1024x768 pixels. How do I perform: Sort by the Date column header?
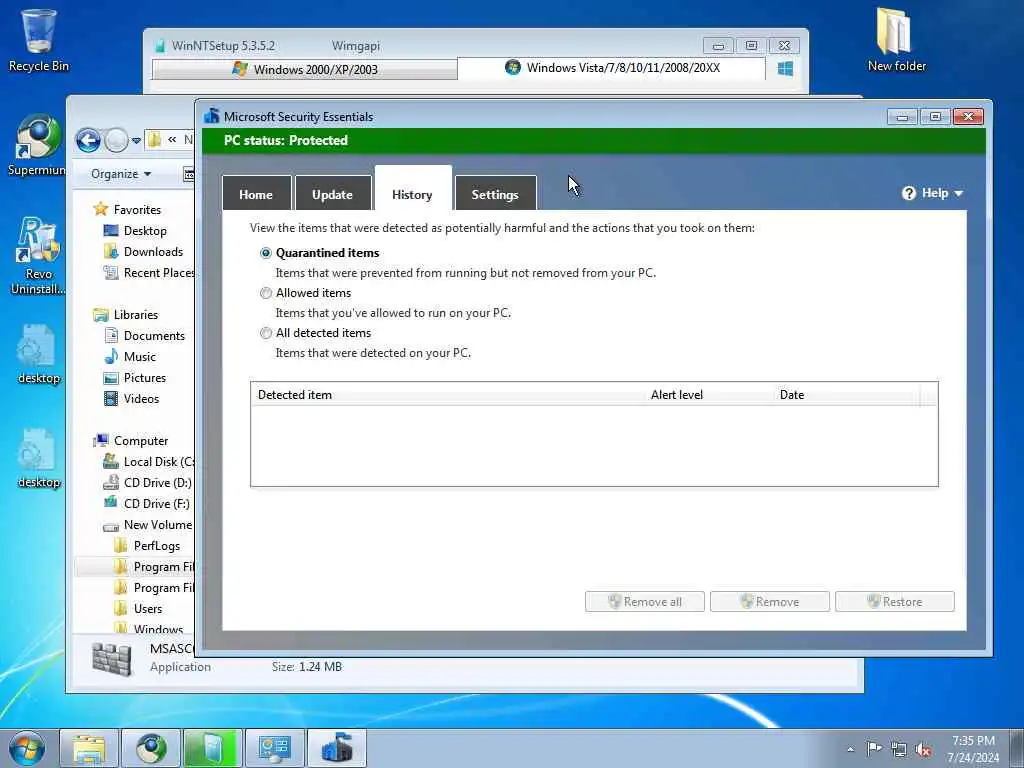[x=846, y=394]
